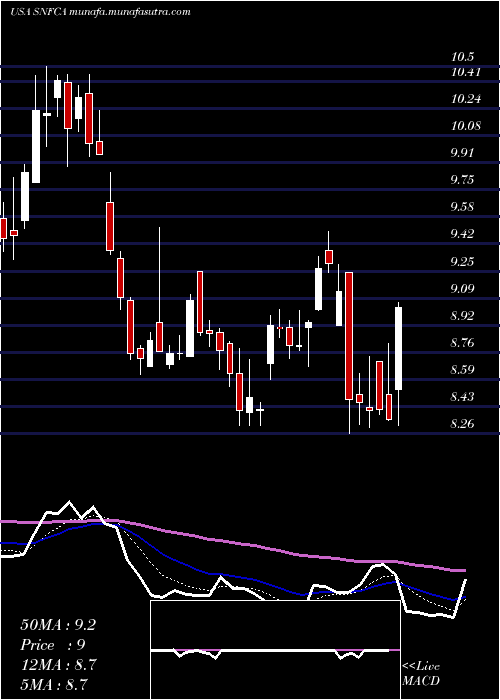The height and width of the screenshot is (700, 500).
Task: Click the longest red candlestick near 9.25
Action: [349, 336]
